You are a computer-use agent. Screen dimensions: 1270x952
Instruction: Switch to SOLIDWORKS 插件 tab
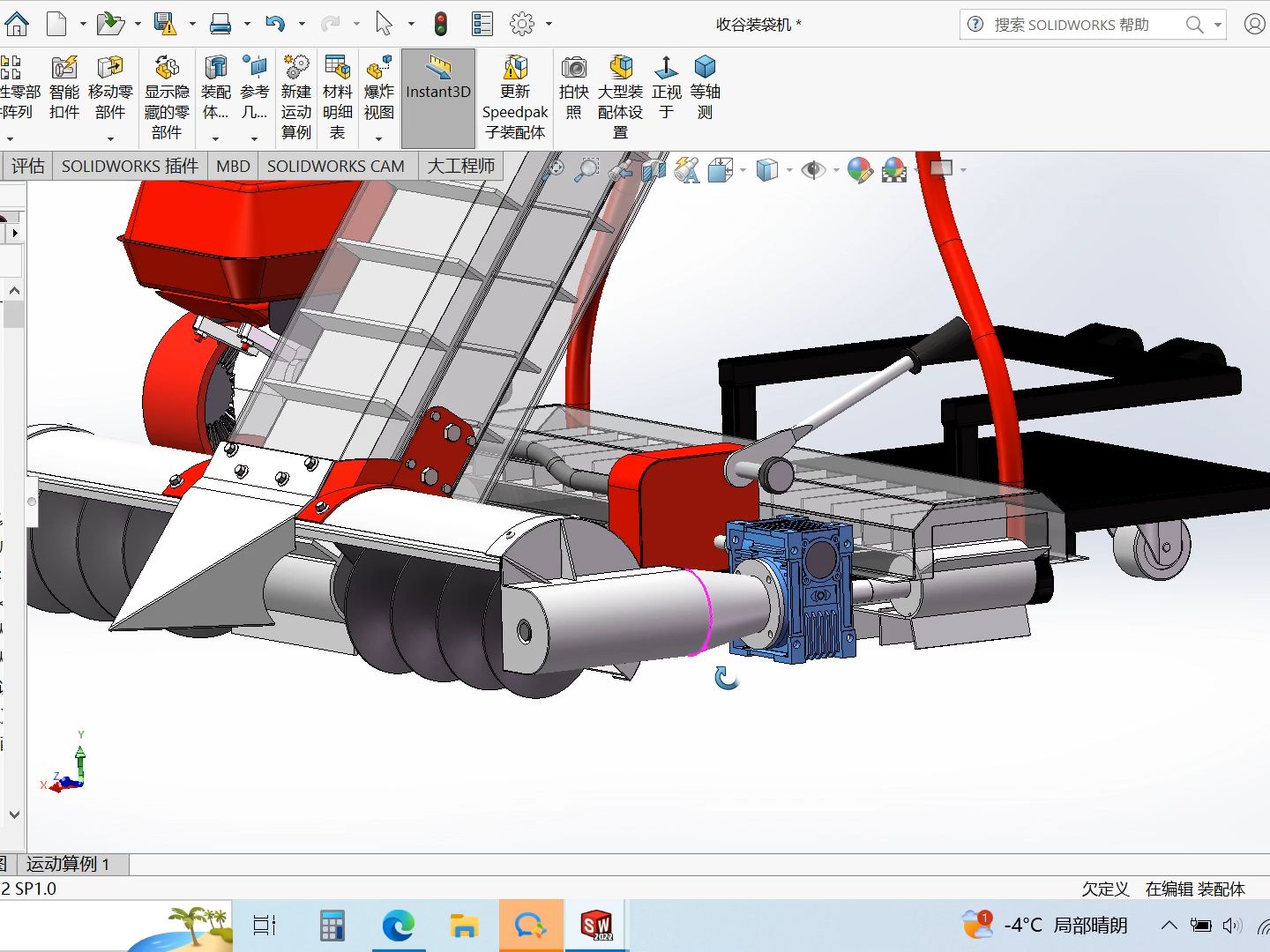pyautogui.click(x=130, y=166)
